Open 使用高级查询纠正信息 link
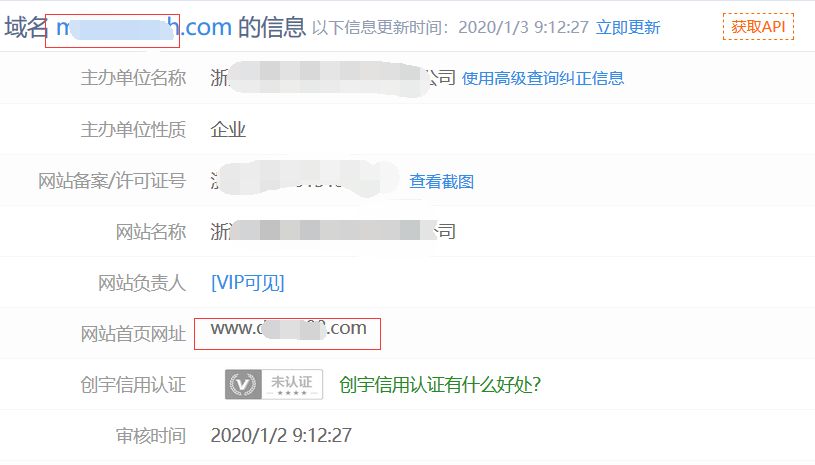This screenshot has width=815, height=465. (543, 78)
